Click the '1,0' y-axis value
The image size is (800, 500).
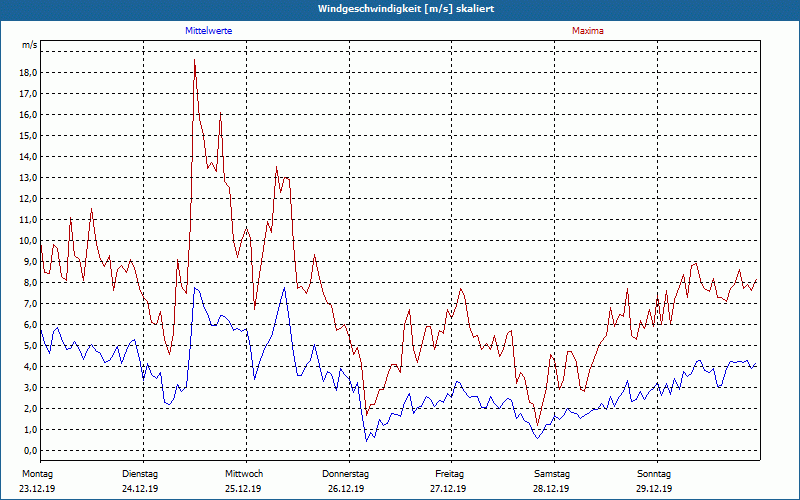(x=30, y=429)
